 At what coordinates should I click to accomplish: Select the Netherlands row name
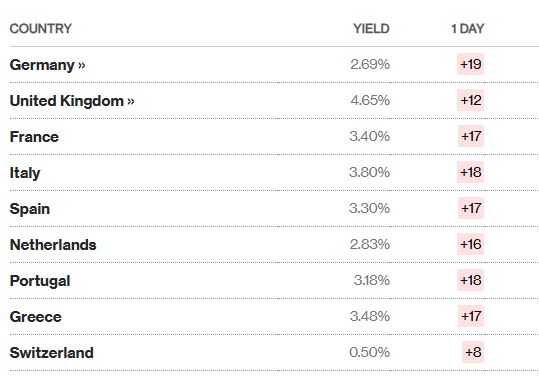point(53,245)
